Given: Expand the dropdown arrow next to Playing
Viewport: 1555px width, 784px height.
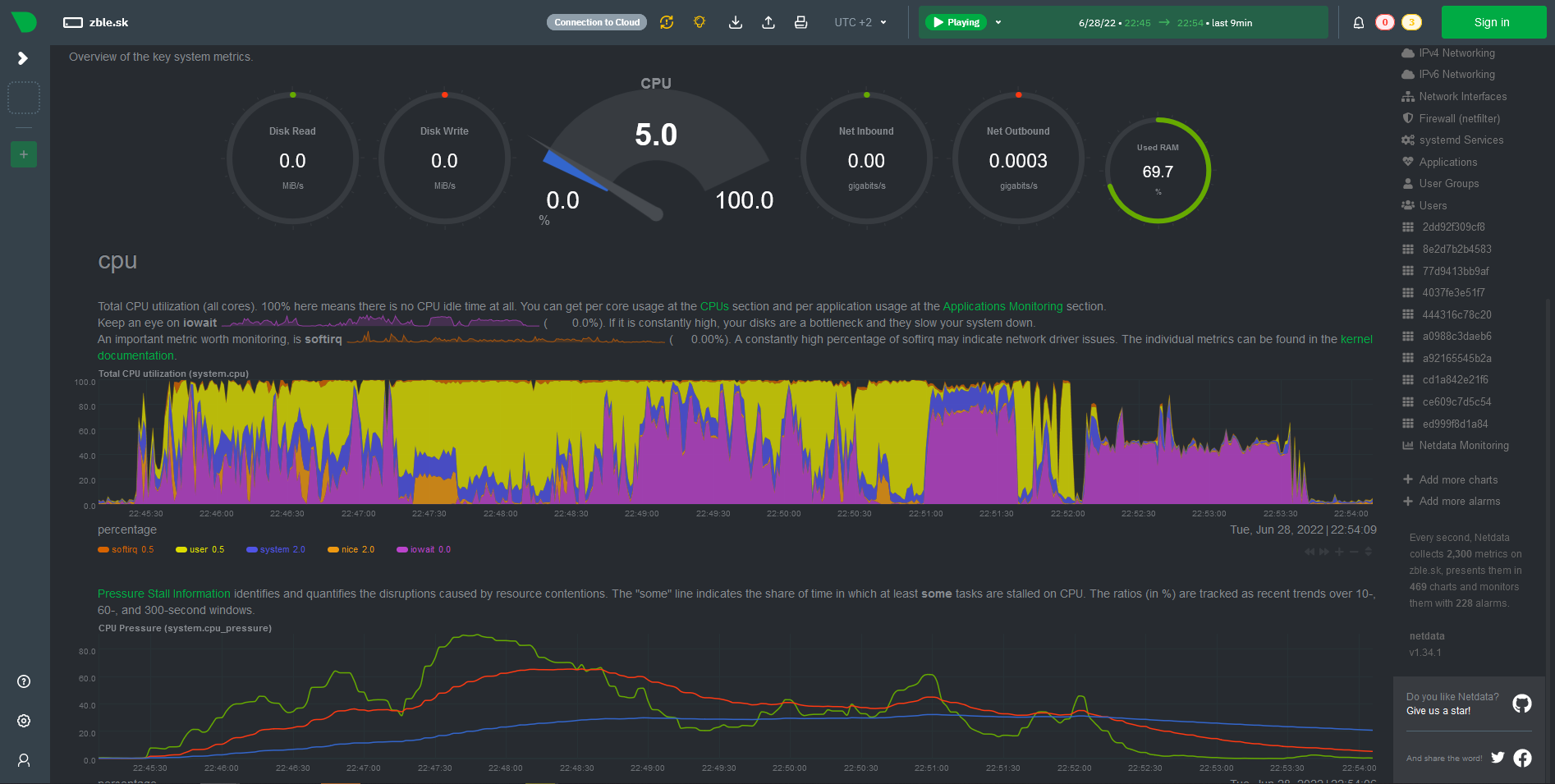Looking at the screenshot, I should [x=998, y=22].
